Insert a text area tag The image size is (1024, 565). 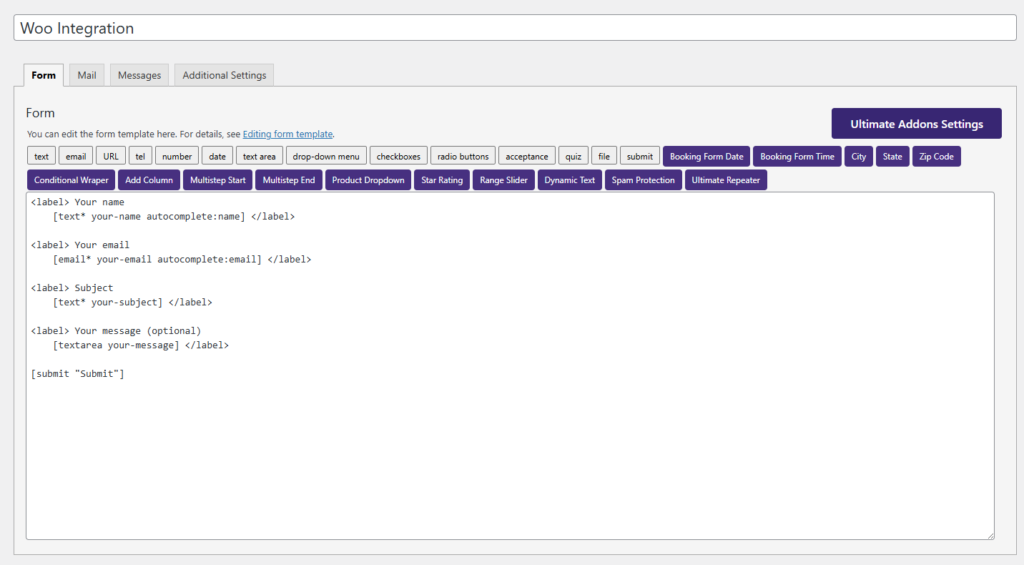pos(259,156)
